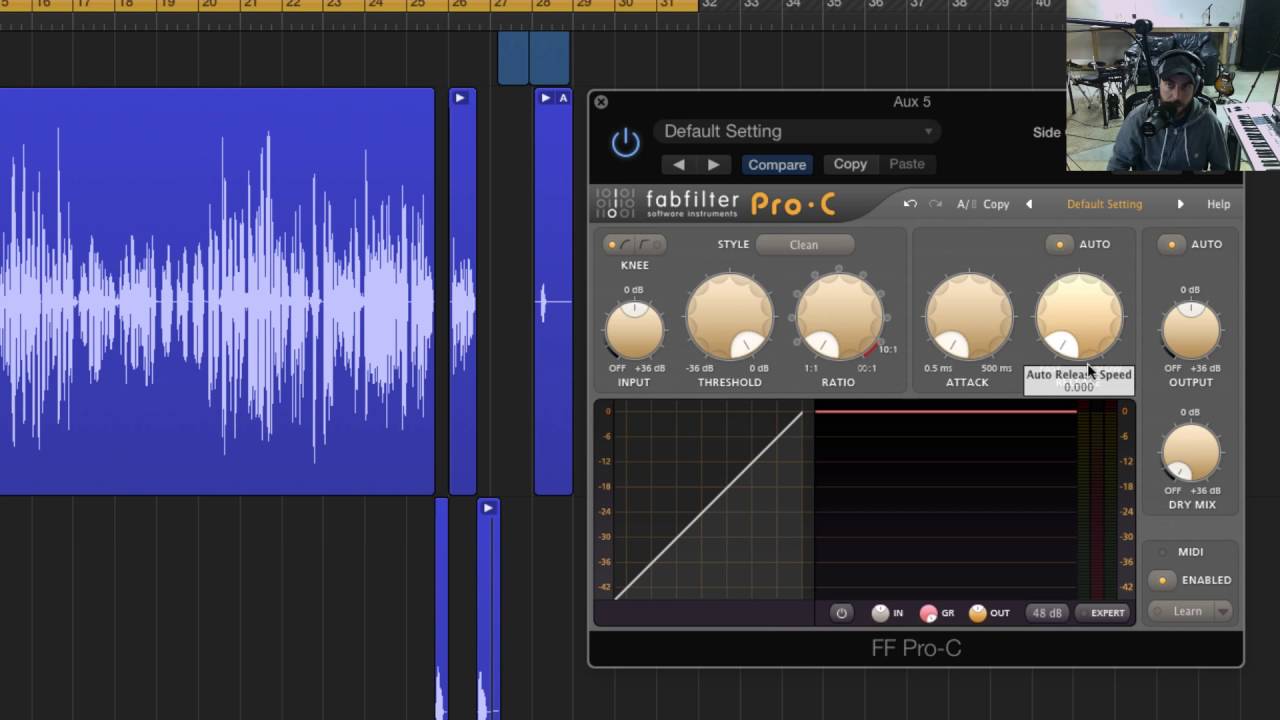Go to previous preset in plugin header
The image size is (1280, 720).
tap(679, 164)
